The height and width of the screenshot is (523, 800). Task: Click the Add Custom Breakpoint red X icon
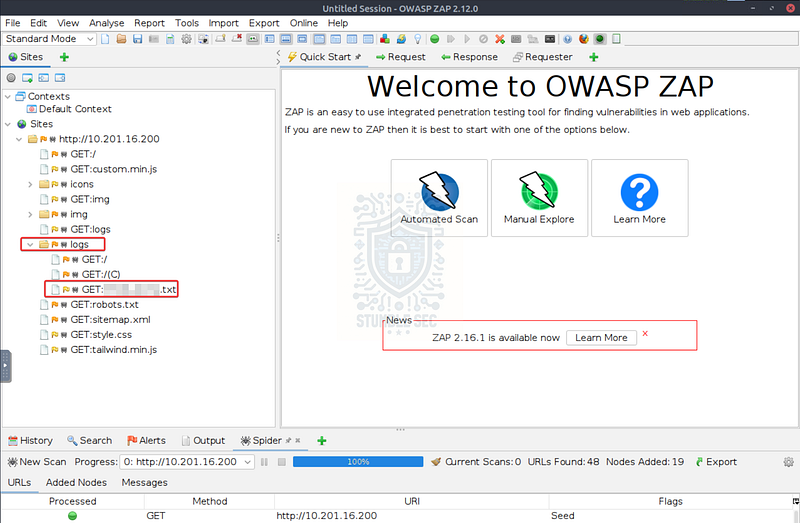[x=500, y=39]
